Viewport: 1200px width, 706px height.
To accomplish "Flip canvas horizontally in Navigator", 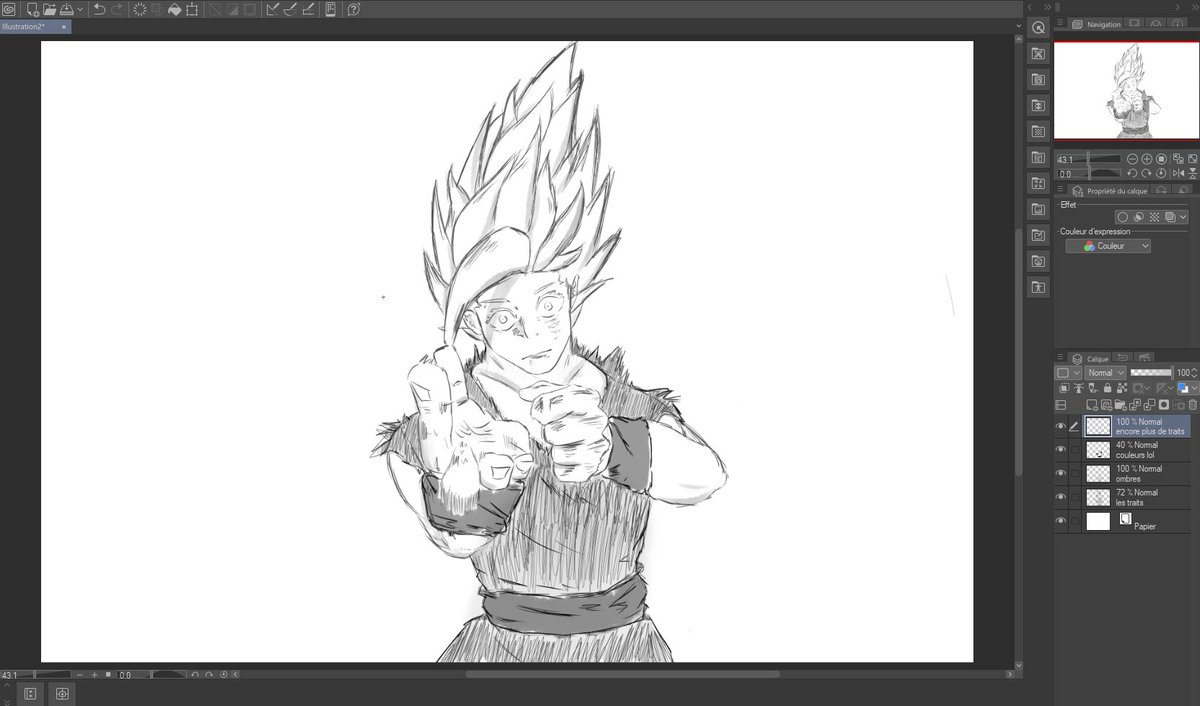I will click(1178, 173).
